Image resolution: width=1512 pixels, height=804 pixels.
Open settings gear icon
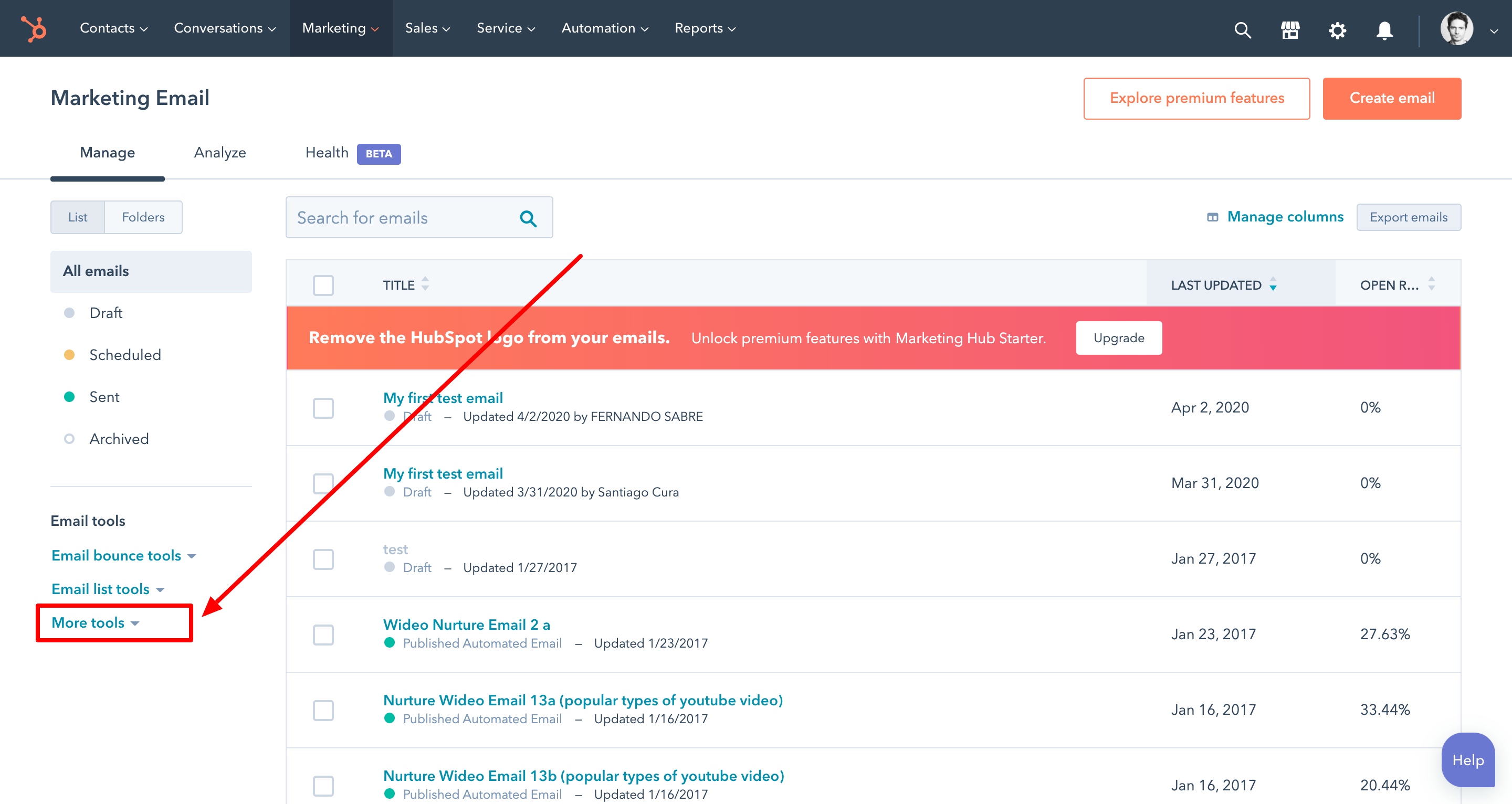[x=1337, y=29]
